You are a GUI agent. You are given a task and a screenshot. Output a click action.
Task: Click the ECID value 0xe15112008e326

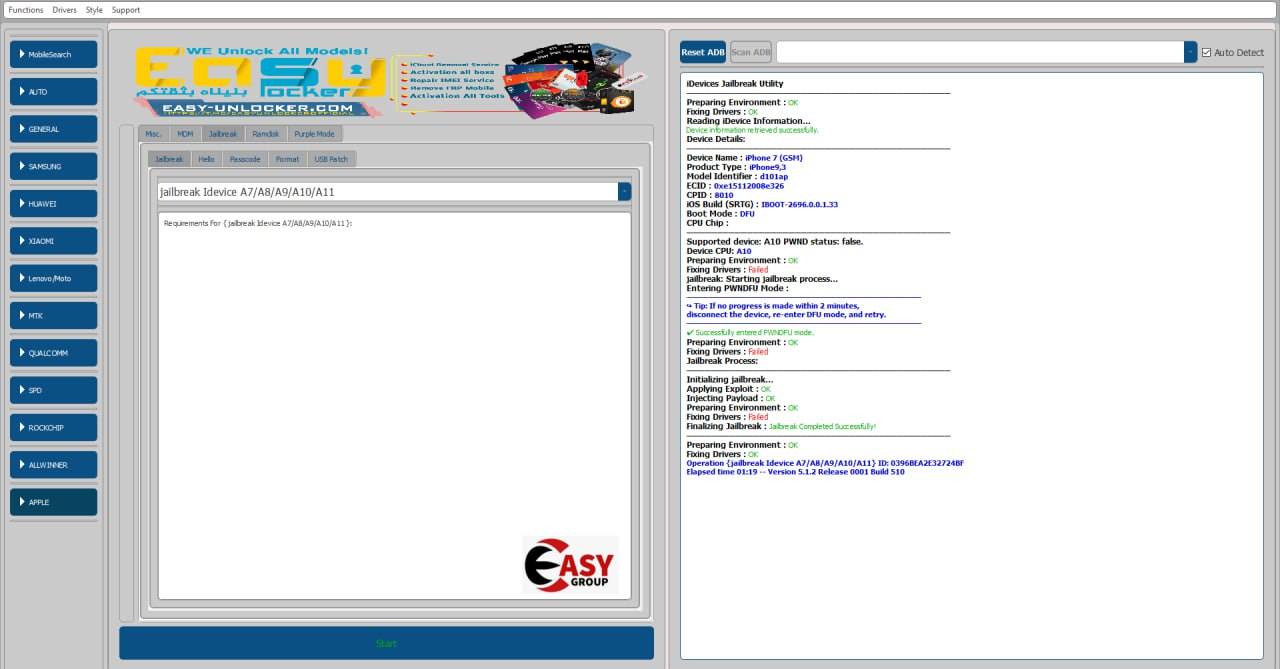click(749, 186)
